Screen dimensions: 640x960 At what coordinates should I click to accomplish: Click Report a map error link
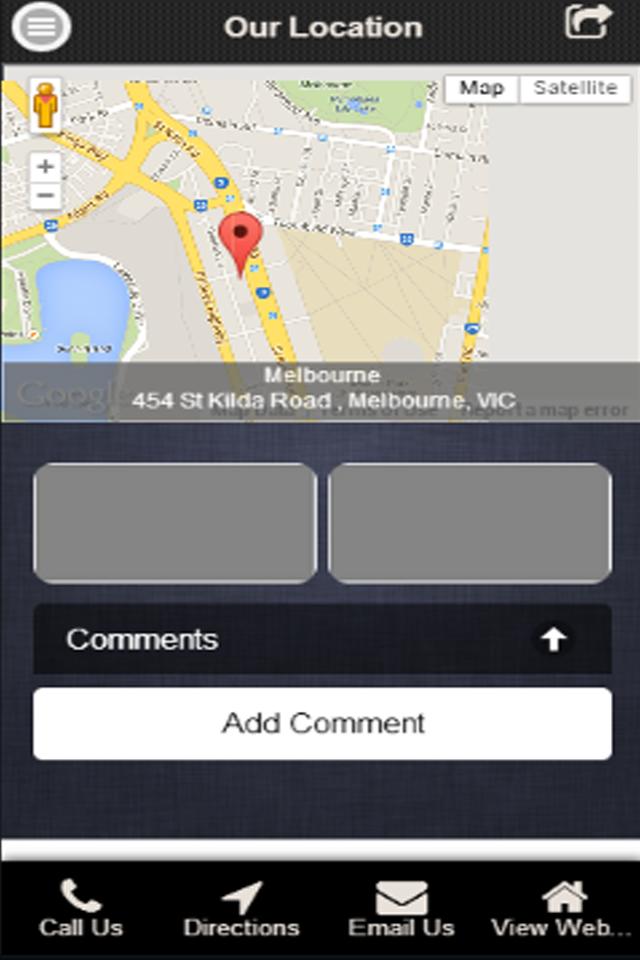545,410
